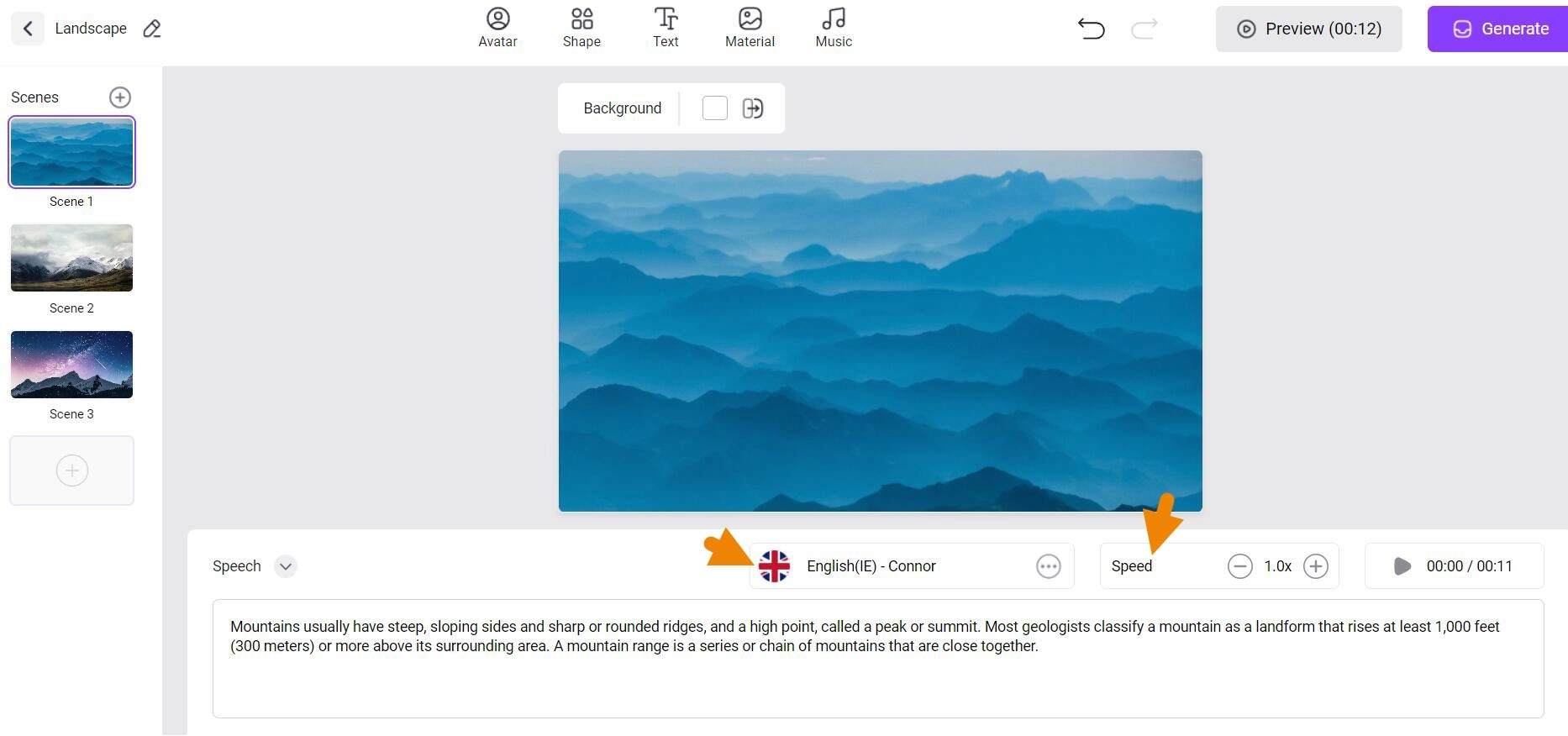Add a new scene with plus icon beside Scenes
Image resolution: width=1568 pixels, height=736 pixels.
click(x=120, y=97)
